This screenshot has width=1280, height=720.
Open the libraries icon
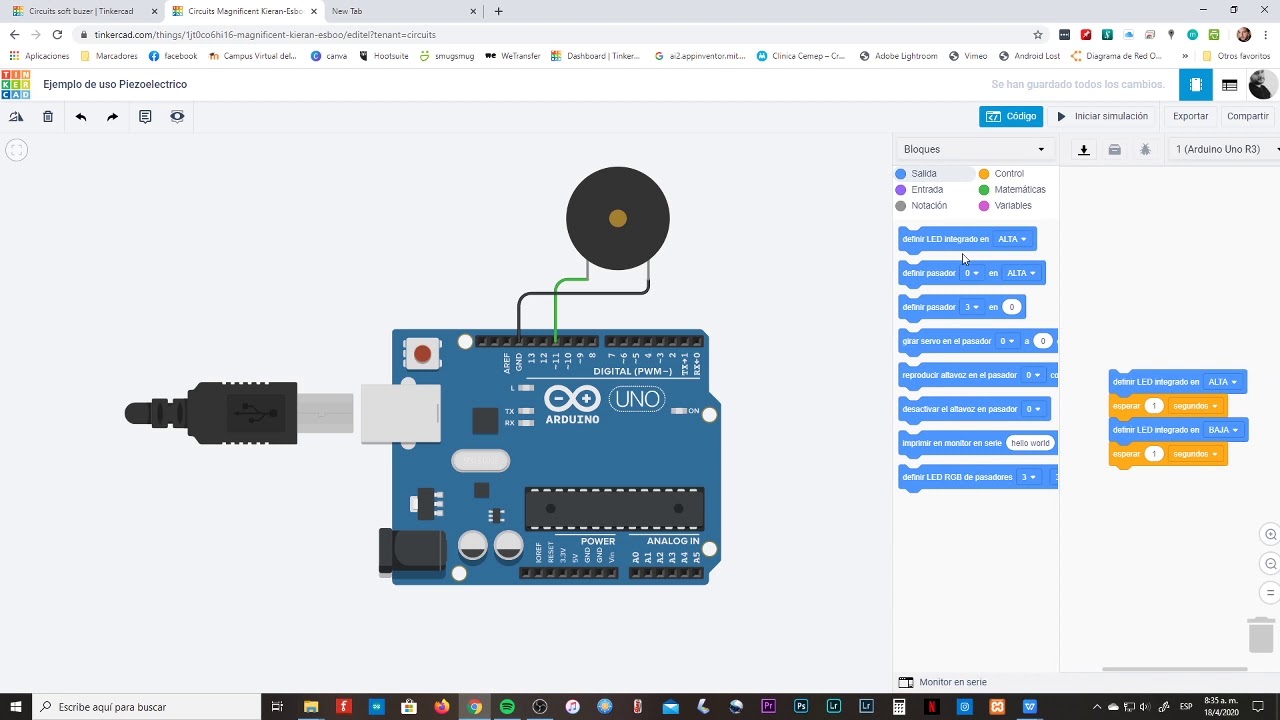pos(1114,150)
